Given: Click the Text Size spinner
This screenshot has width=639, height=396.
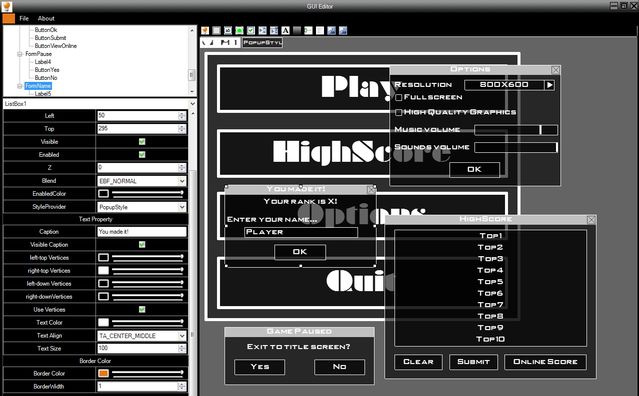Looking at the screenshot, I should (x=182, y=348).
